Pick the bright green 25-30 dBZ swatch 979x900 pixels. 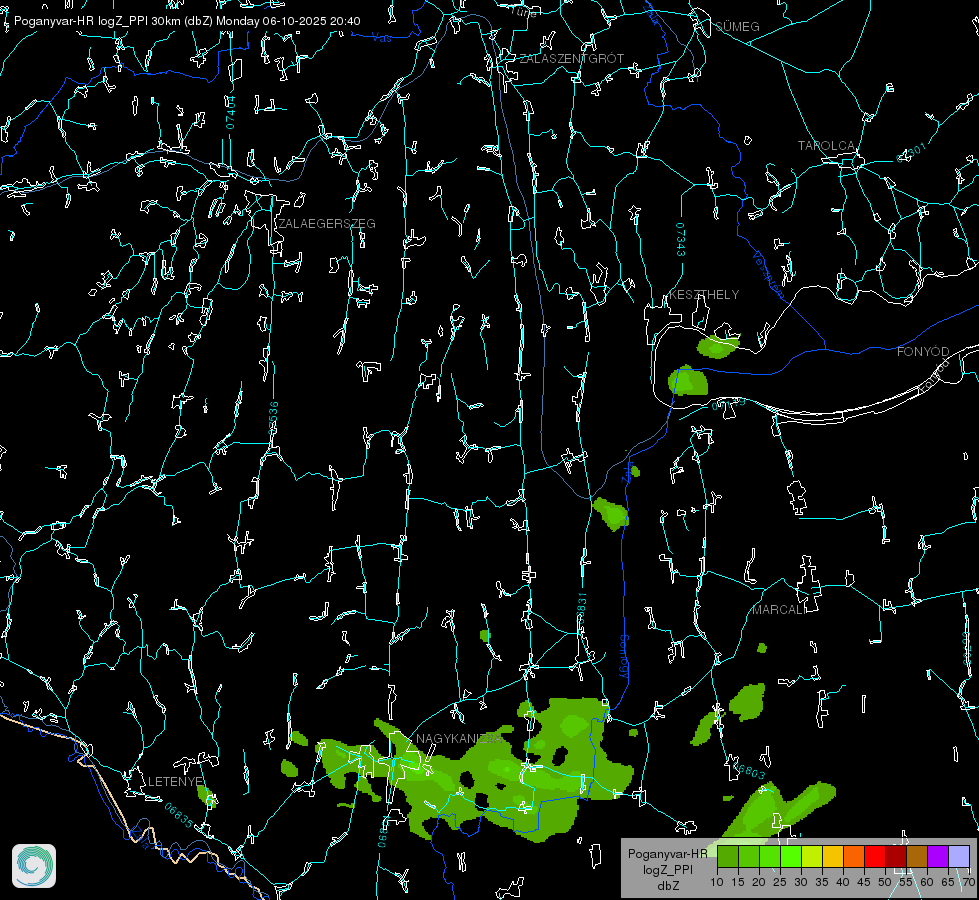(791, 856)
